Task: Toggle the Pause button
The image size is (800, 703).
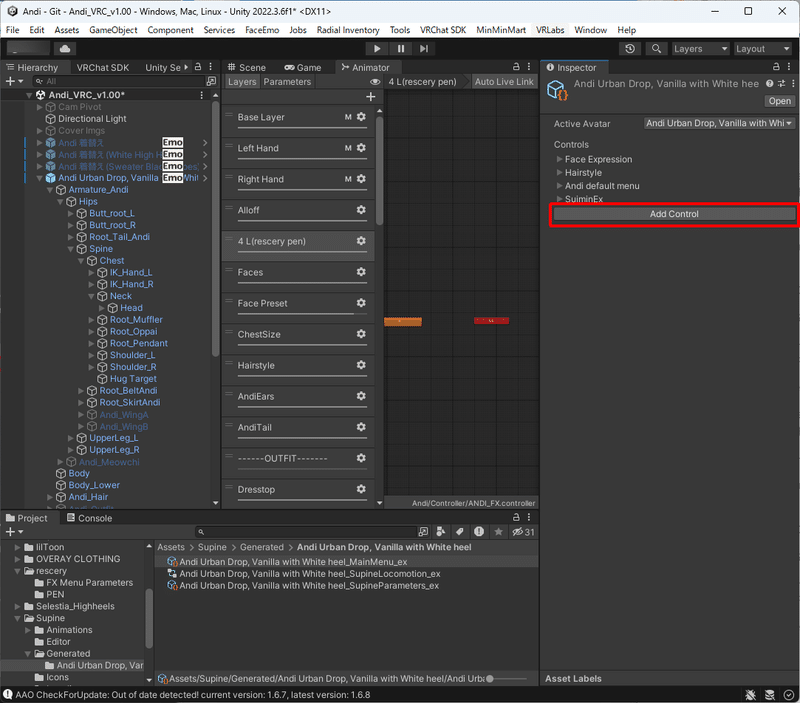Action: click(401, 48)
